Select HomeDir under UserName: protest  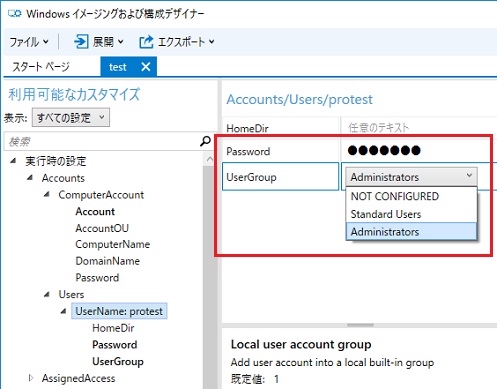tap(113, 328)
